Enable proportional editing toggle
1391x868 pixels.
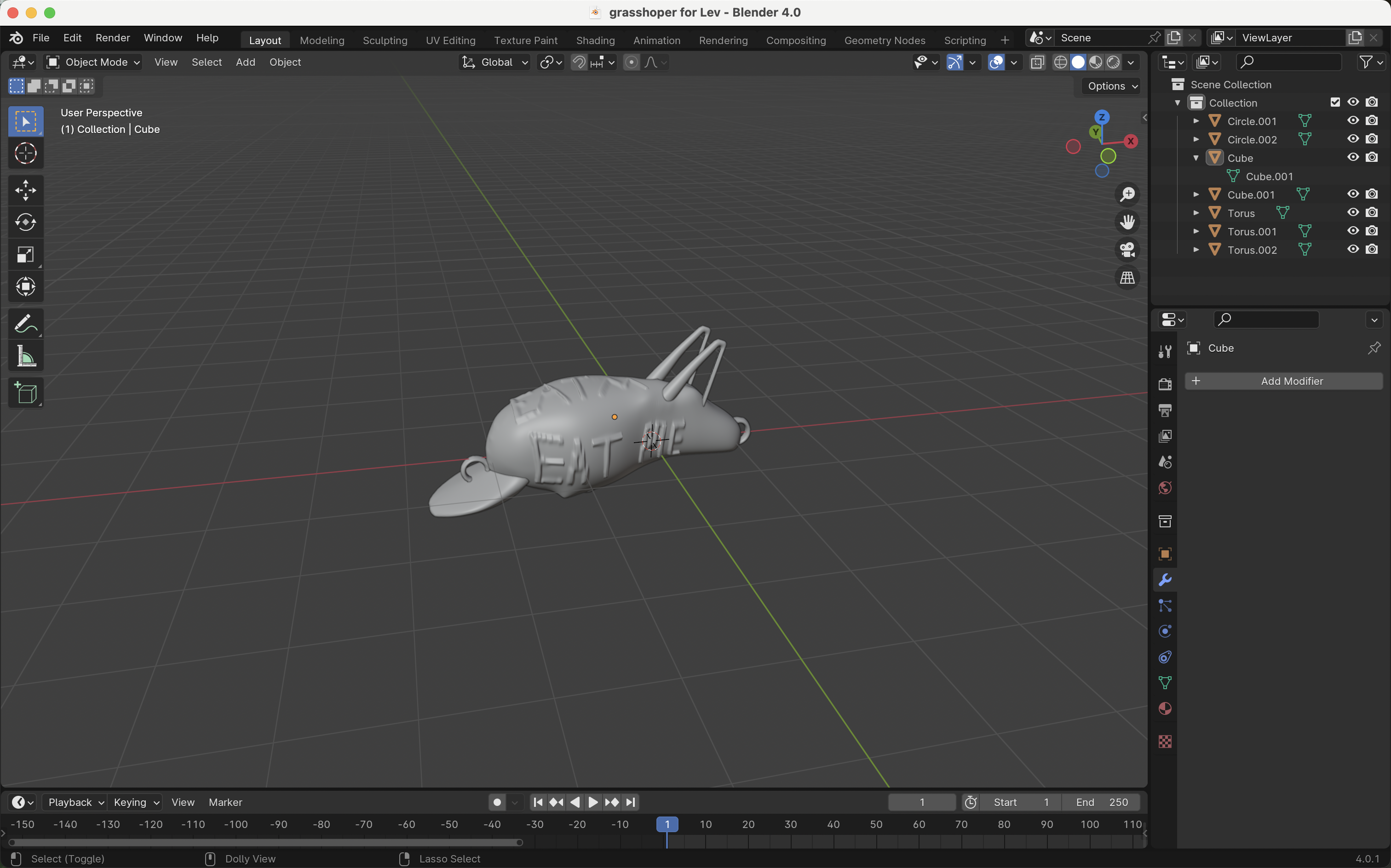click(x=631, y=62)
